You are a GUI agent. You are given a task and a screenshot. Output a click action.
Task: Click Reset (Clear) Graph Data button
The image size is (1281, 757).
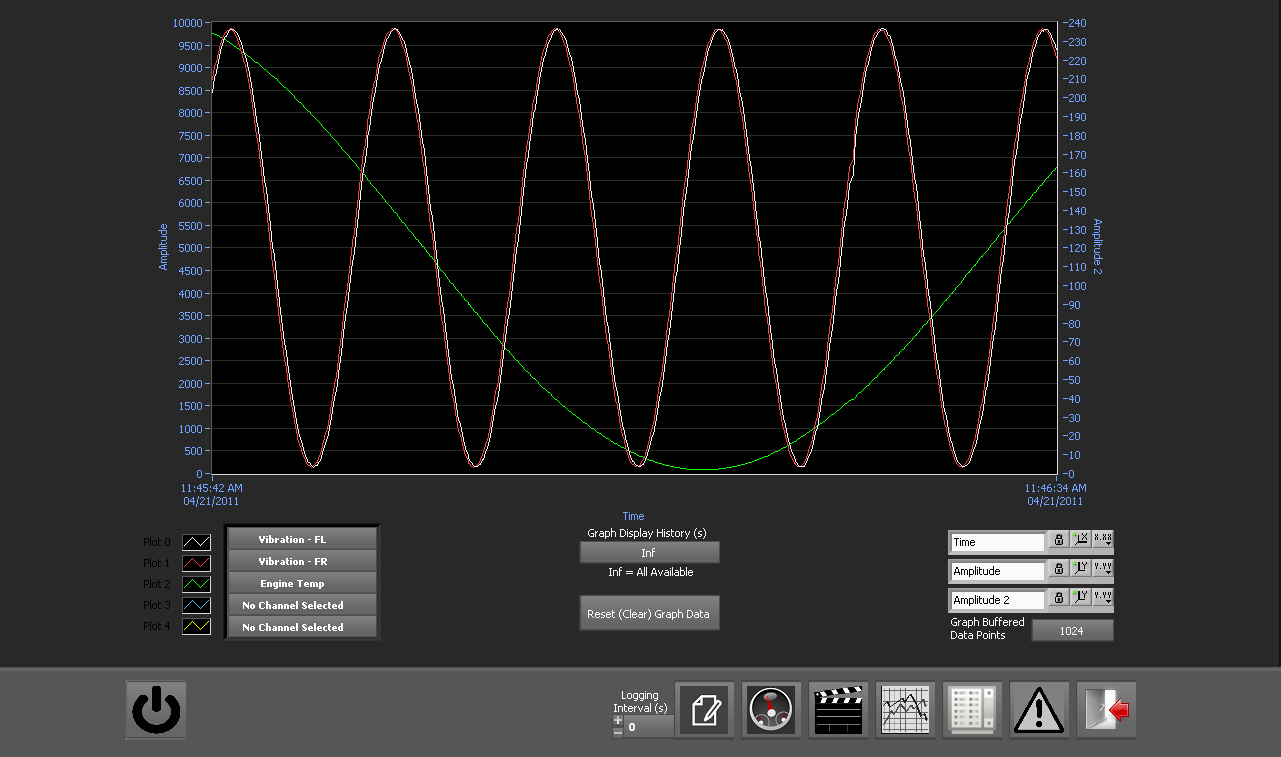[x=649, y=613]
